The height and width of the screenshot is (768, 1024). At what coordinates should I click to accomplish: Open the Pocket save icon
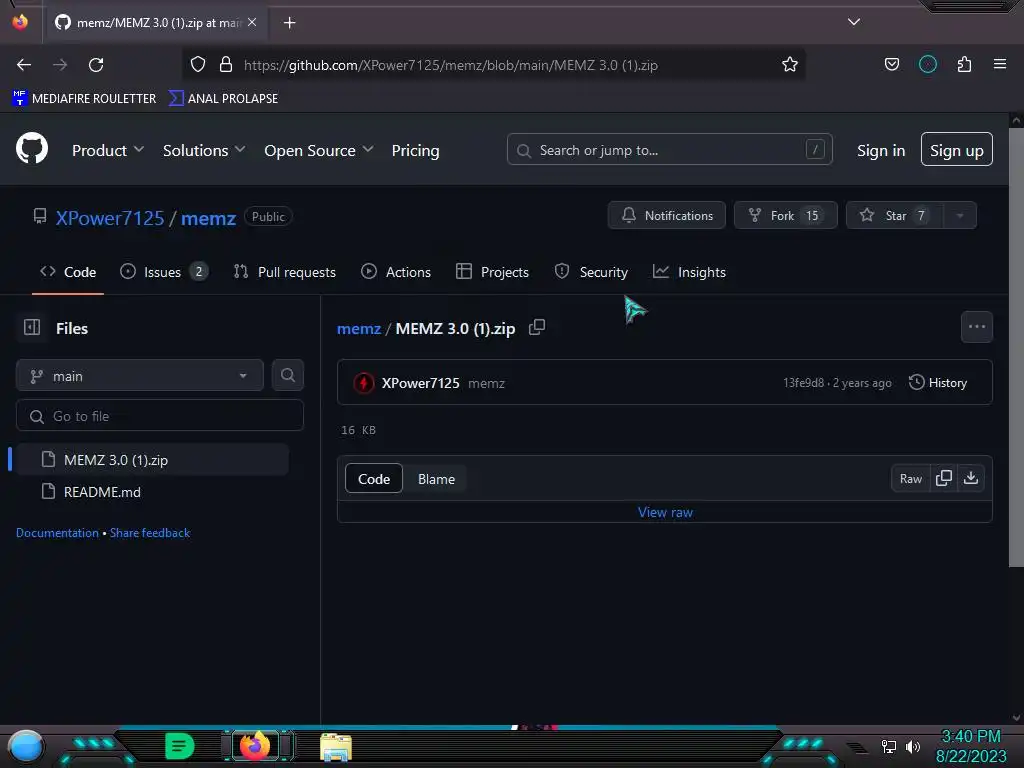coord(891,65)
